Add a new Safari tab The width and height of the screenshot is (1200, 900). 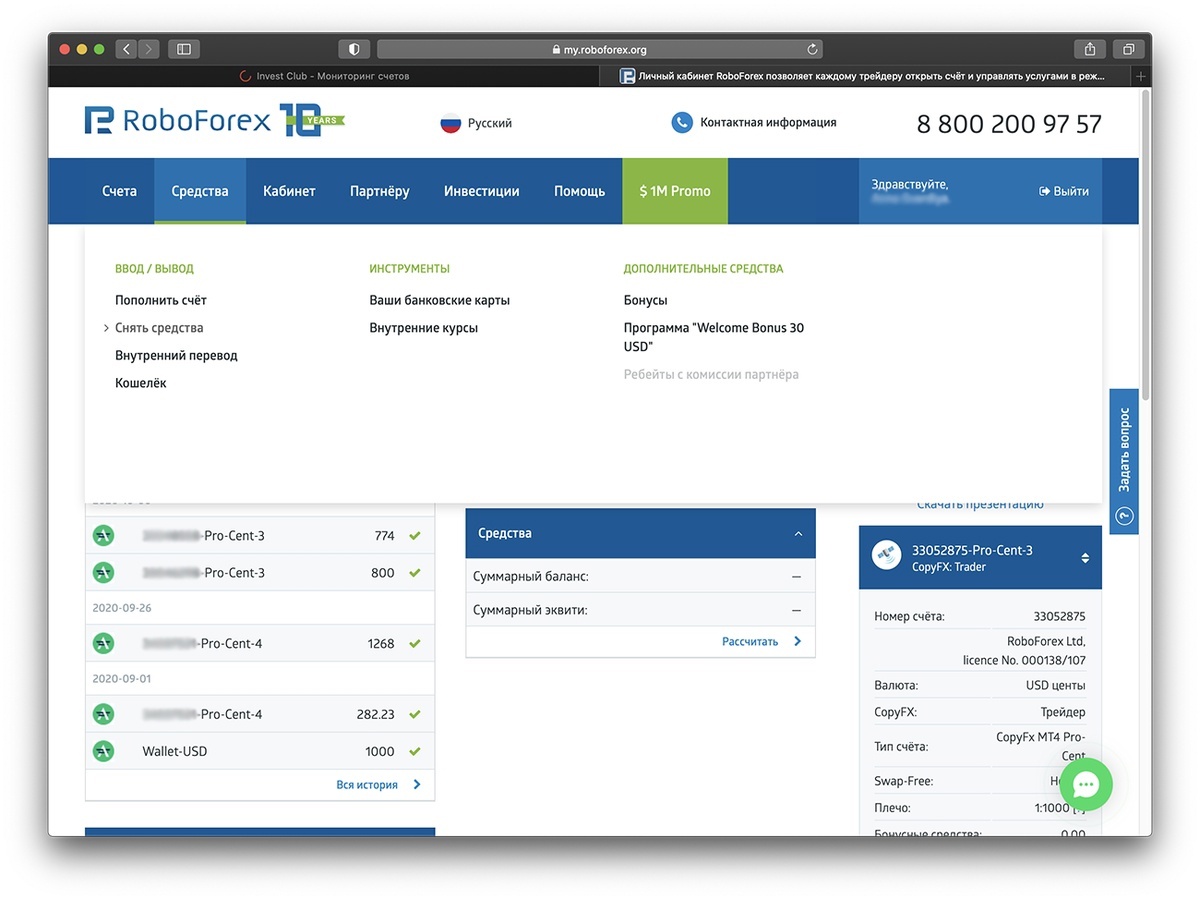tap(1141, 76)
